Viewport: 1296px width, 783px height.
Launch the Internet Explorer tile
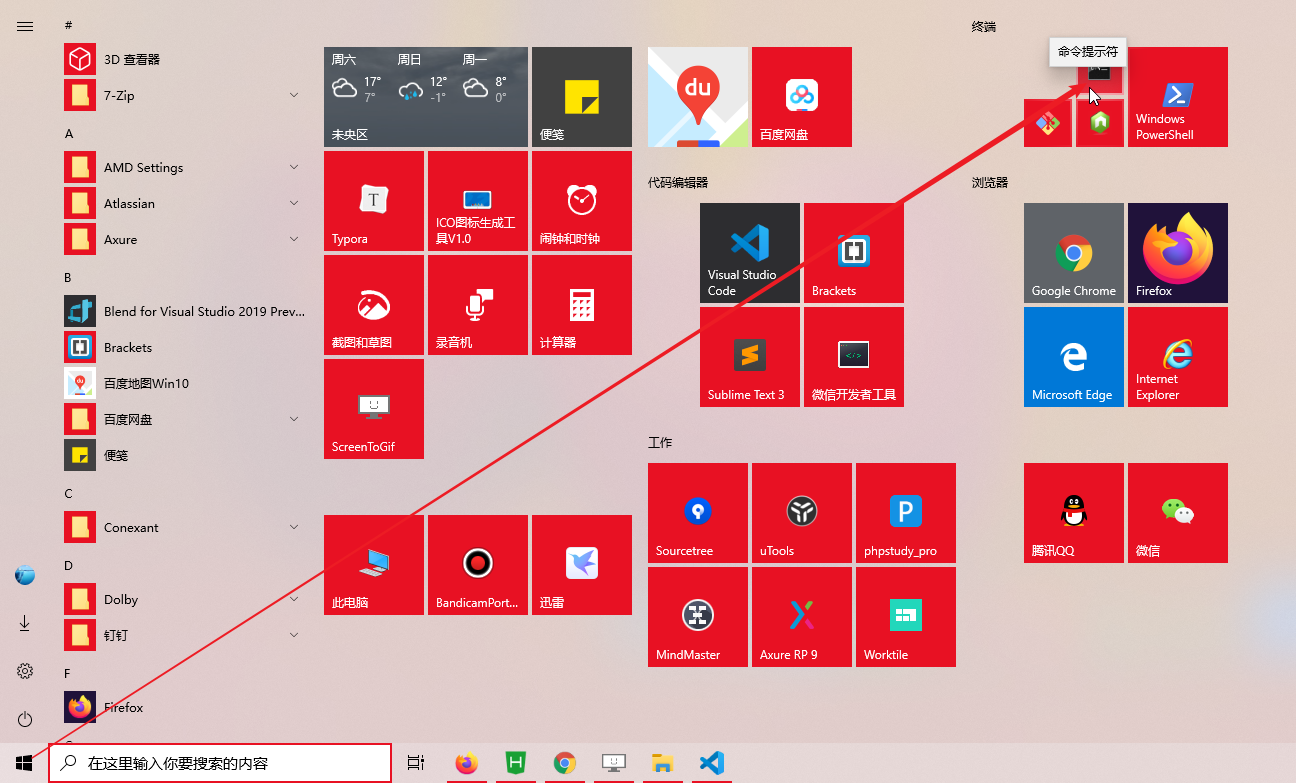[x=1178, y=357]
